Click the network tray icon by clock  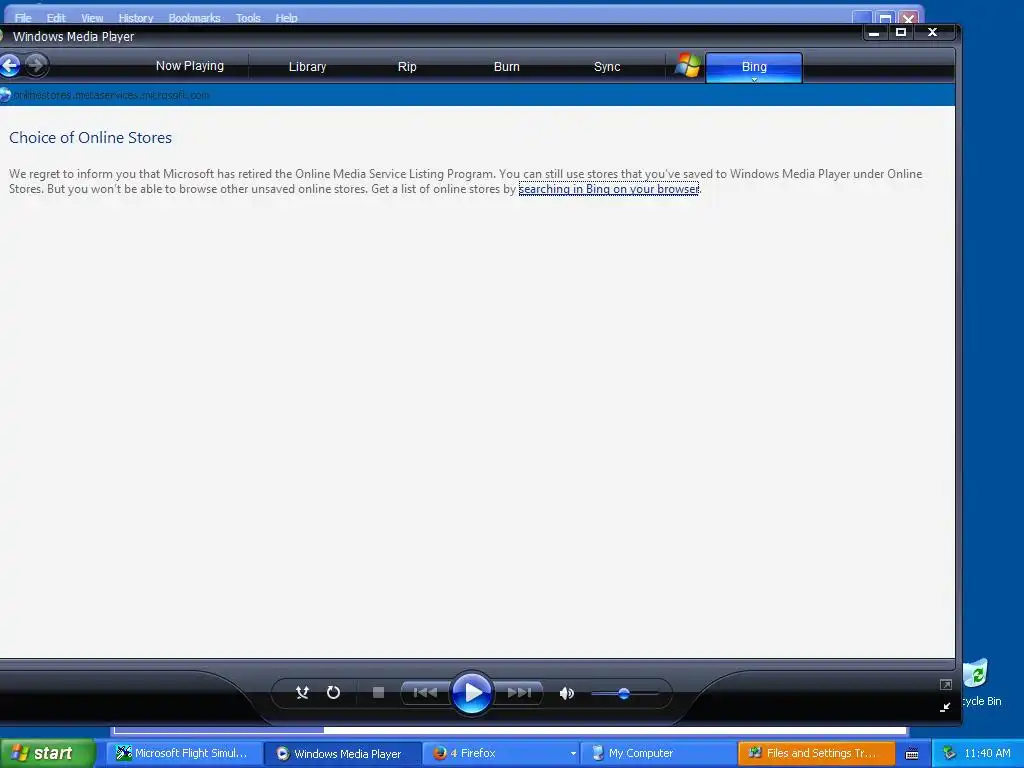pos(949,753)
